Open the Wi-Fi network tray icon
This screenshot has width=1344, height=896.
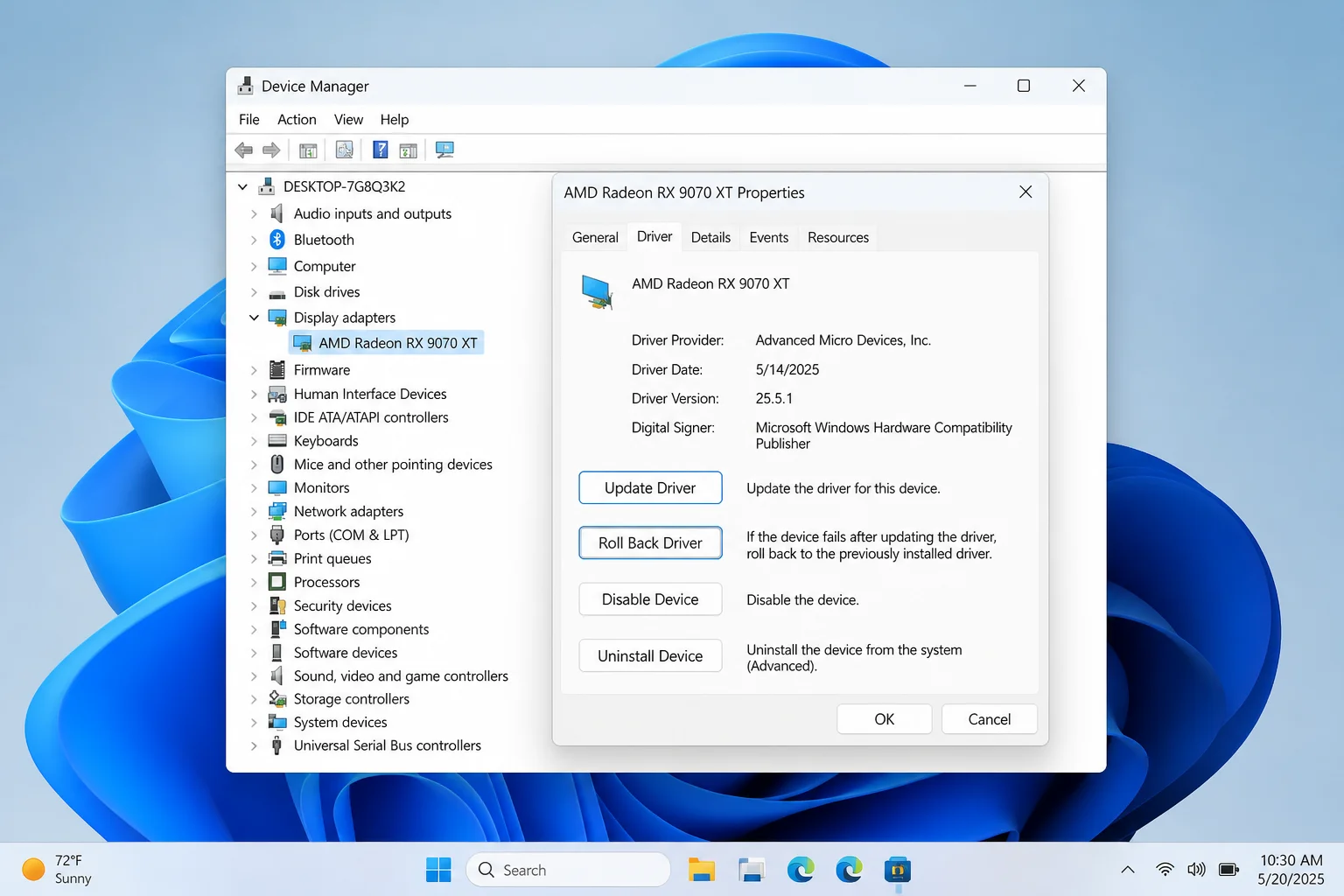pyautogui.click(x=1165, y=870)
